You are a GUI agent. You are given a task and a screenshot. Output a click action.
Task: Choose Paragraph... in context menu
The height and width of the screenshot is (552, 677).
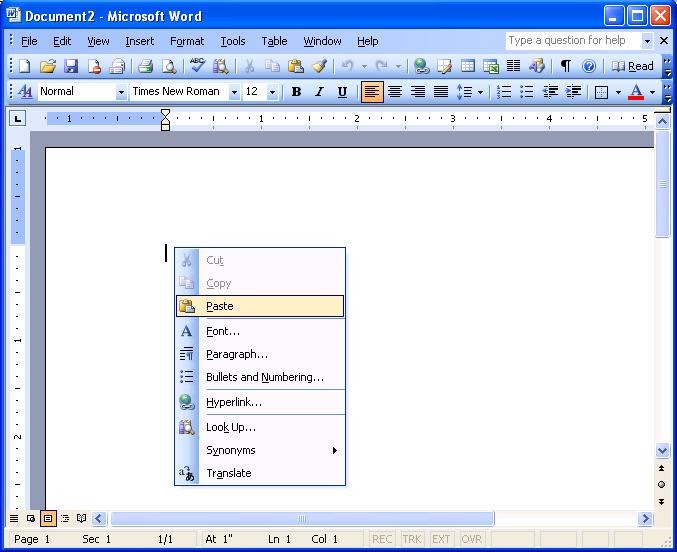click(x=260, y=354)
